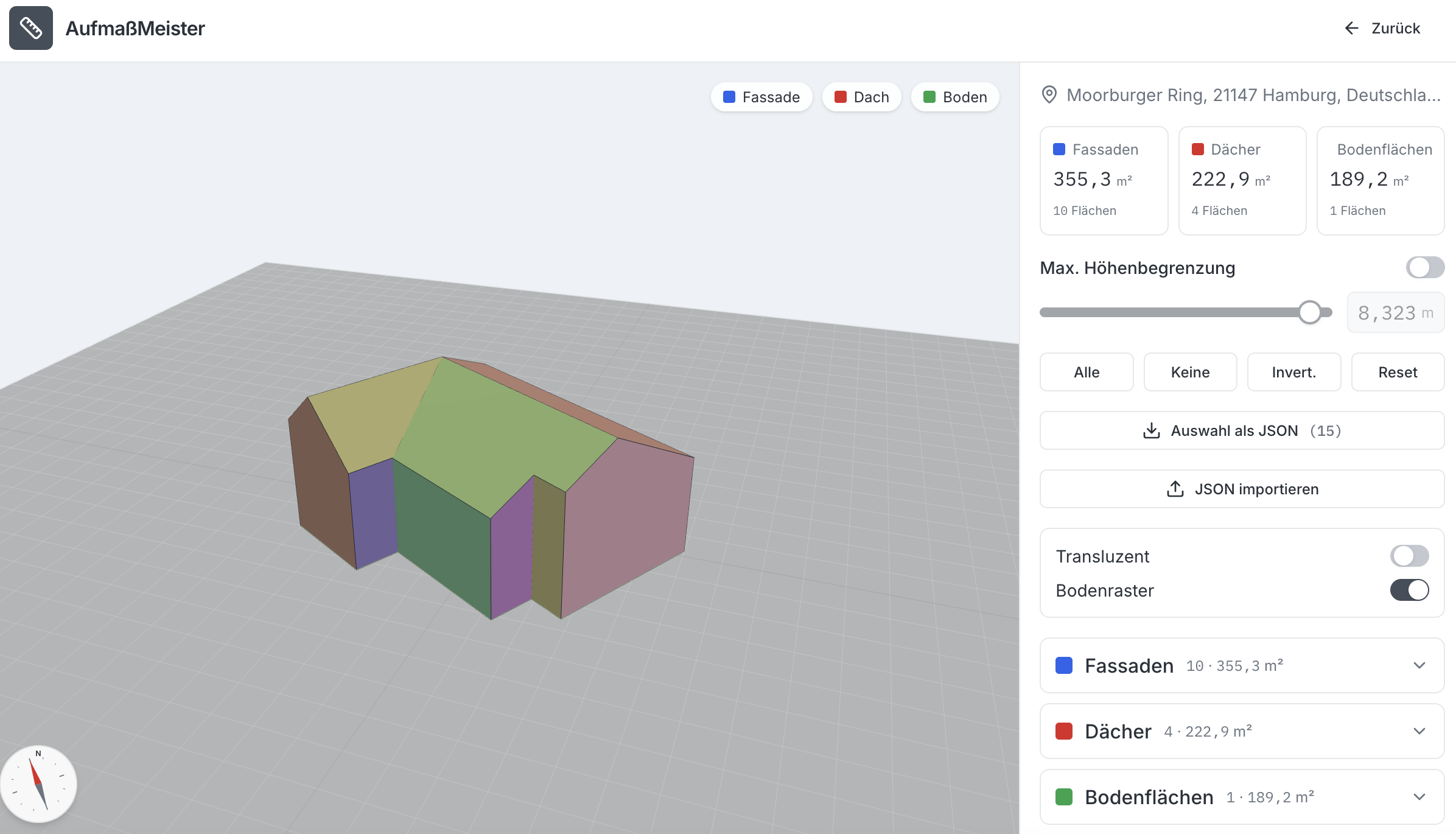The height and width of the screenshot is (834, 1456).
Task: Click the '1 Flächen' text
Action: coord(1357,211)
